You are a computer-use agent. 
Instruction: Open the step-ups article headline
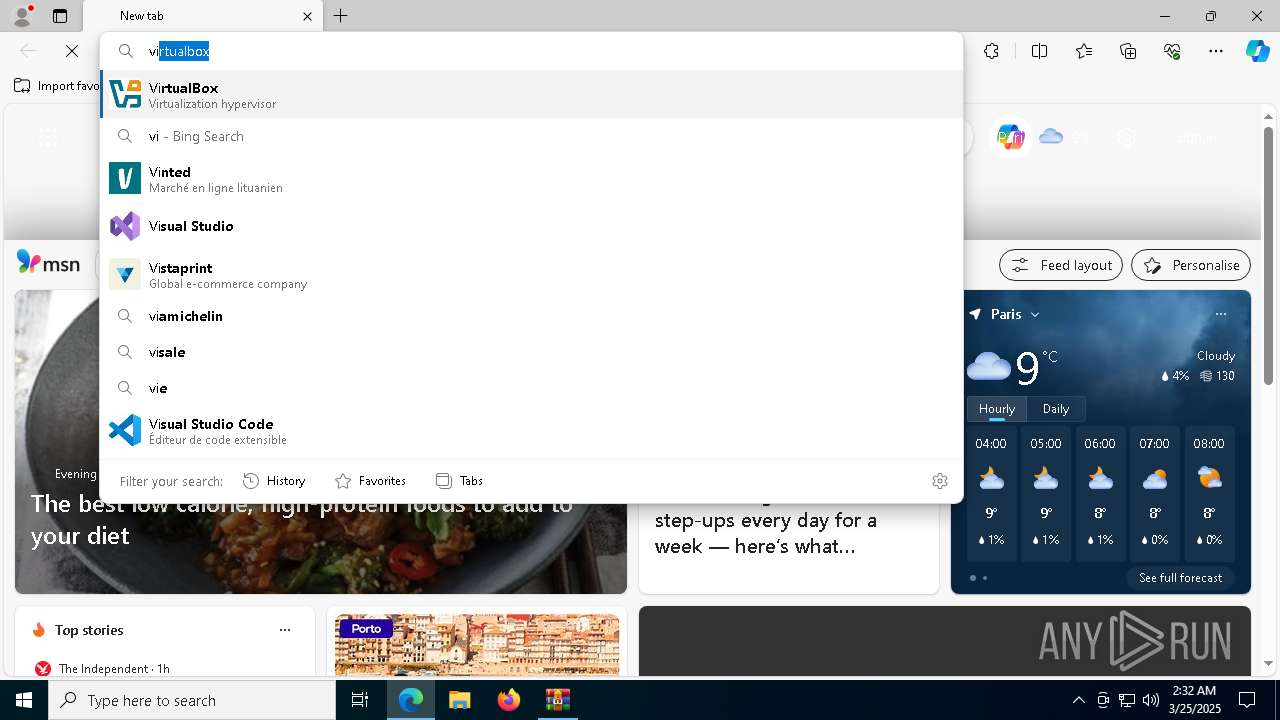pyautogui.click(x=766, y=533)
